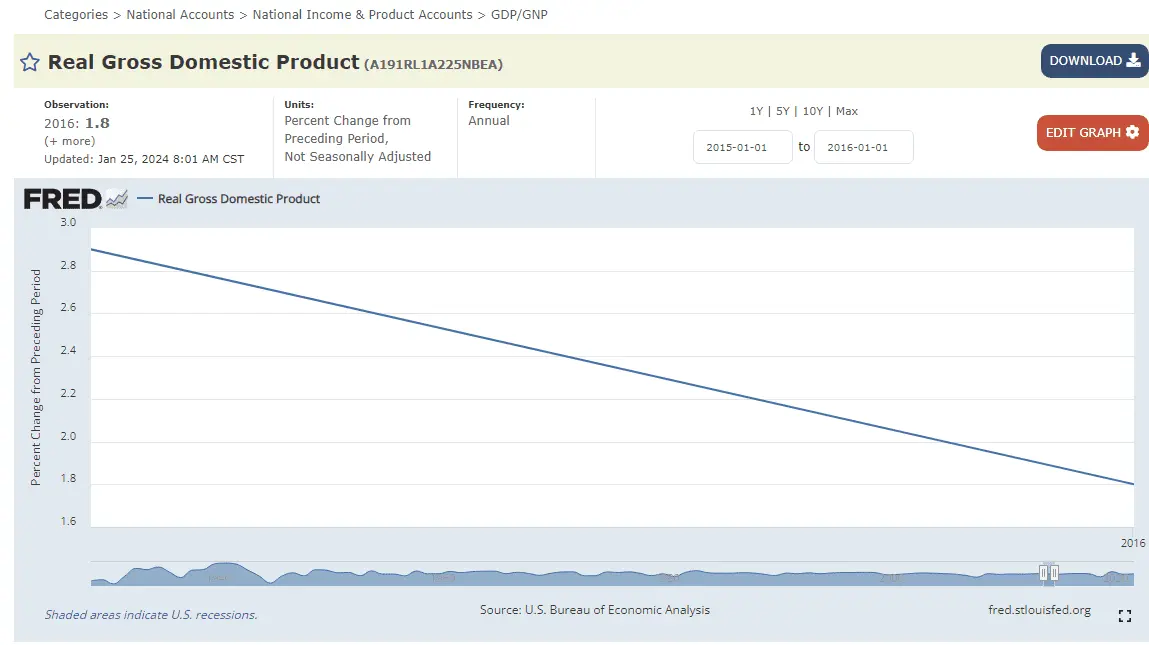Select the 1Y date range
Screen dimensions: 1149x645
point(757,111)
